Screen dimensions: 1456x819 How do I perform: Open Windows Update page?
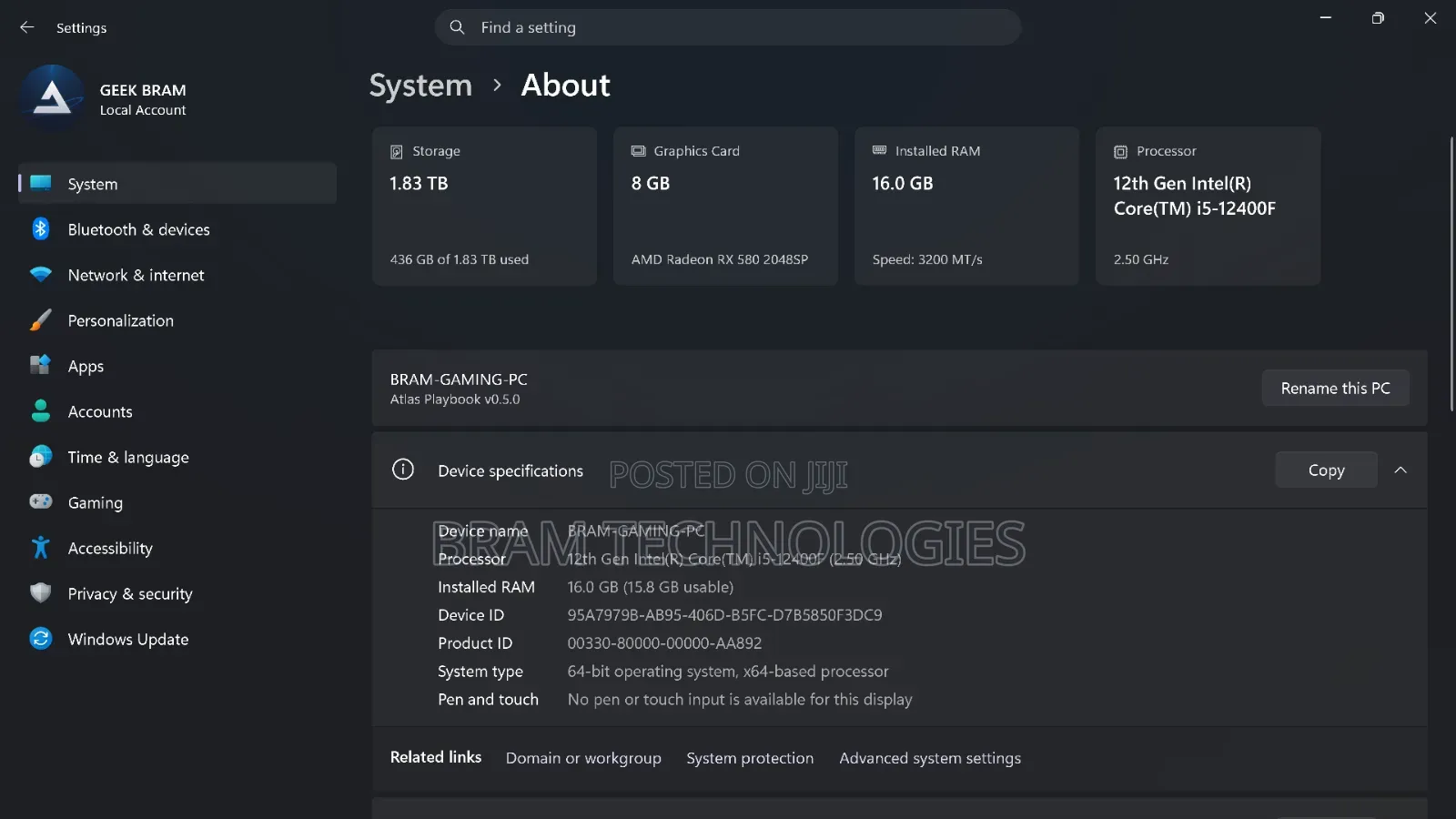coord(177,639)
